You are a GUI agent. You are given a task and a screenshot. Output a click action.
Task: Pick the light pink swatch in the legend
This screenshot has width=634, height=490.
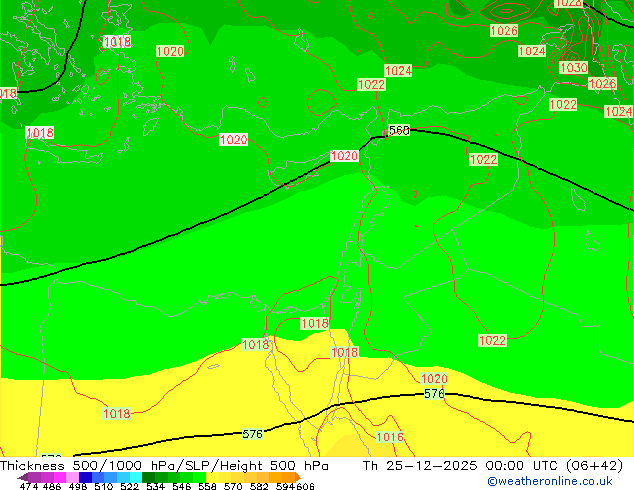[72, 477]
